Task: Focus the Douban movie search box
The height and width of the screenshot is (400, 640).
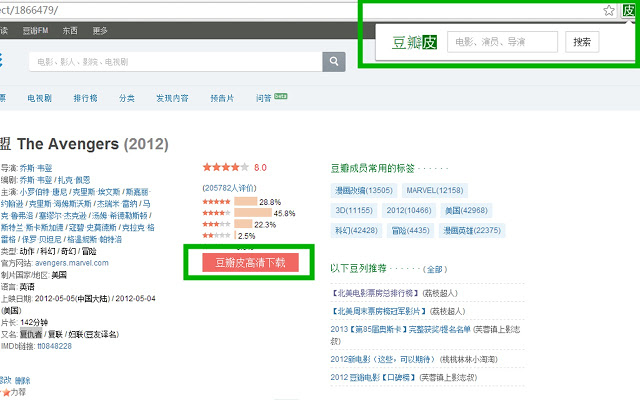Action: [176, 62]
